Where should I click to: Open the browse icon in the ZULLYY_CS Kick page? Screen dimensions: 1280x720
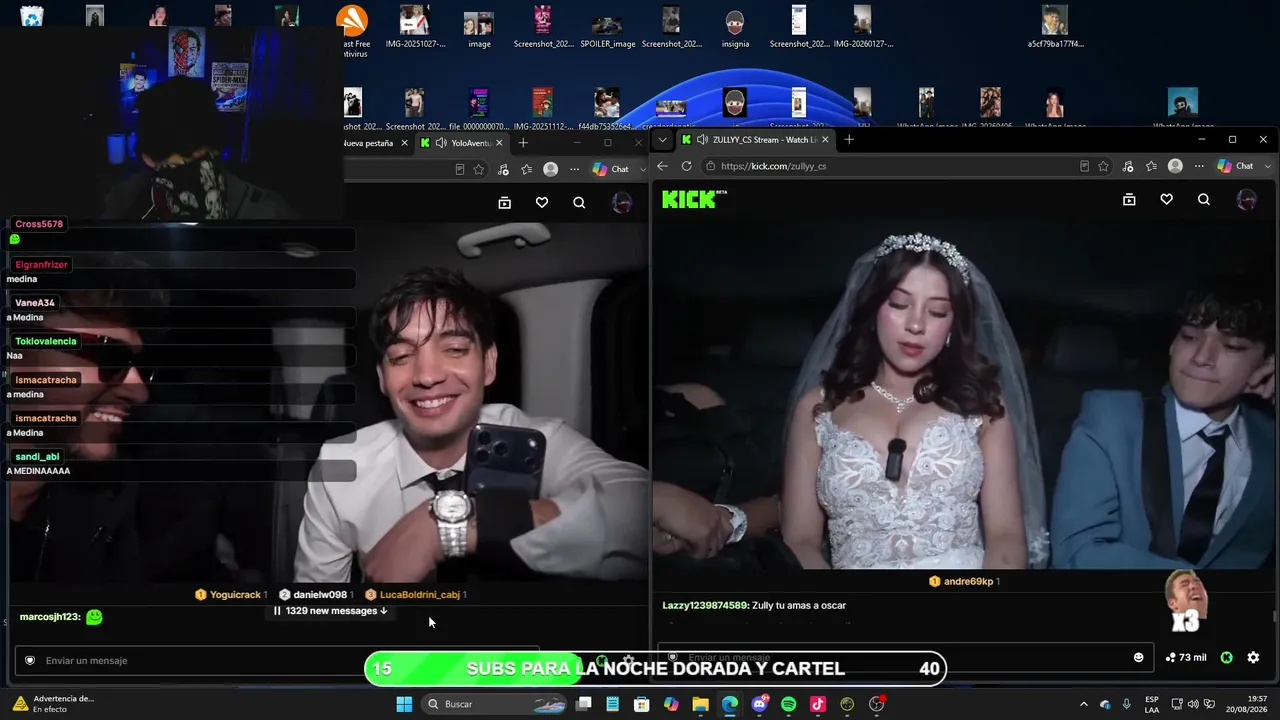click(x=1129, y=200)
